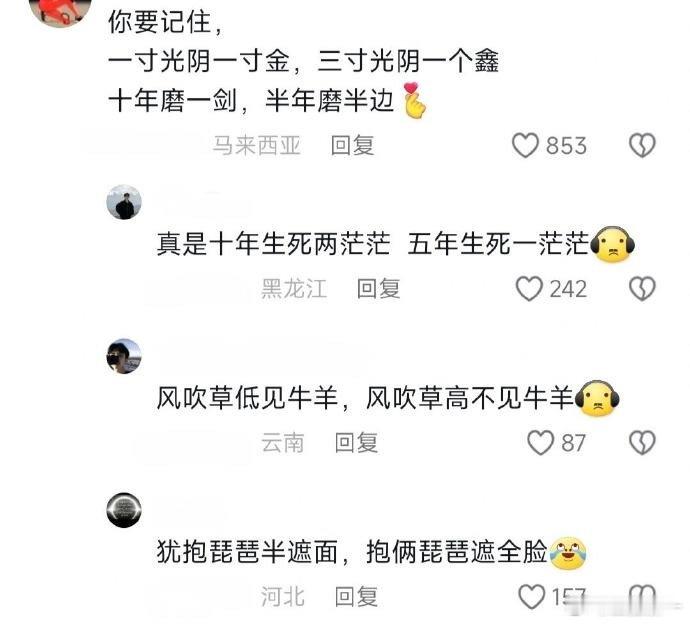Dislike the Heilongjiang comment
Screen dimensions: 690x624
[x=642, y=289]
